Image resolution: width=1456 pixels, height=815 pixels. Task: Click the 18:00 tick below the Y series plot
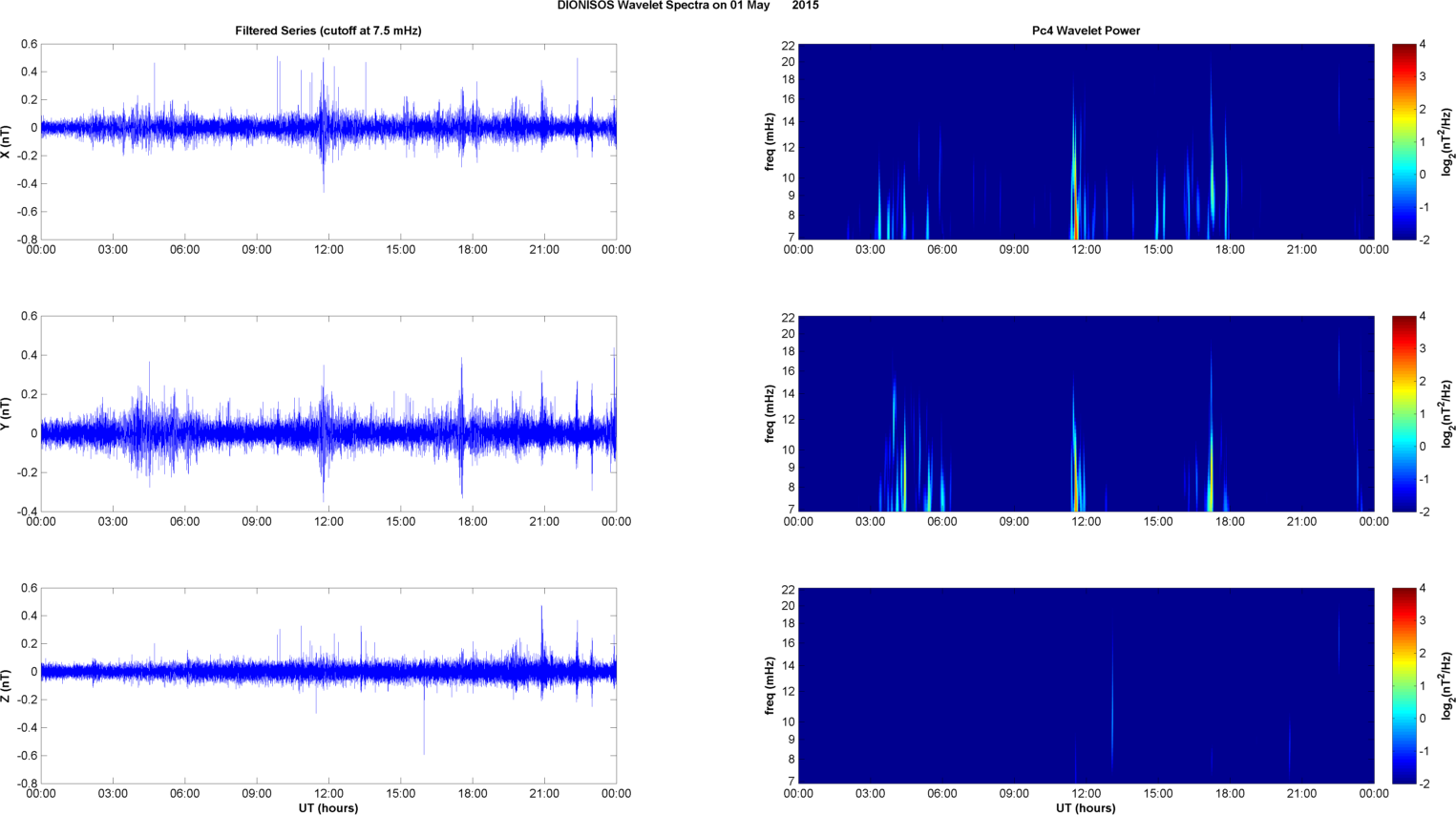473,522
